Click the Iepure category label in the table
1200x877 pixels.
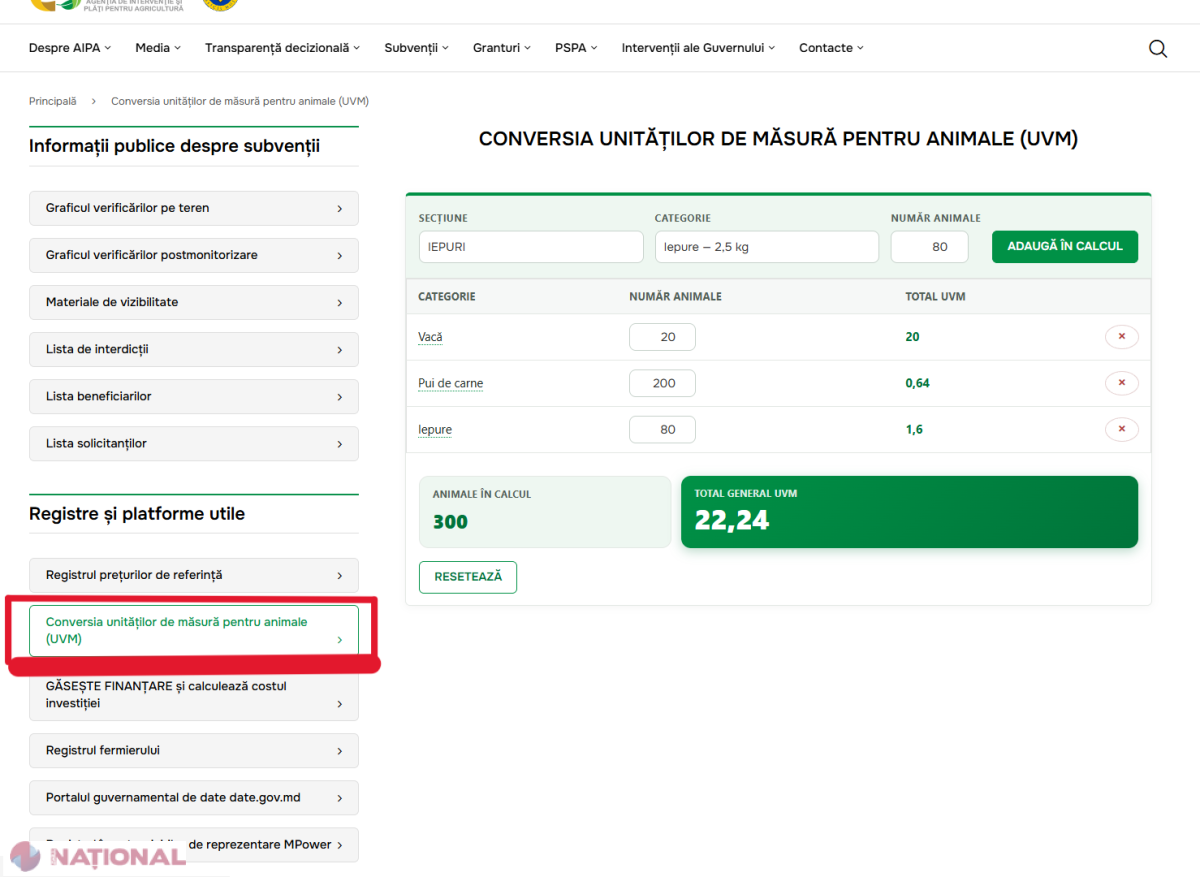click(x=435, y=430)
